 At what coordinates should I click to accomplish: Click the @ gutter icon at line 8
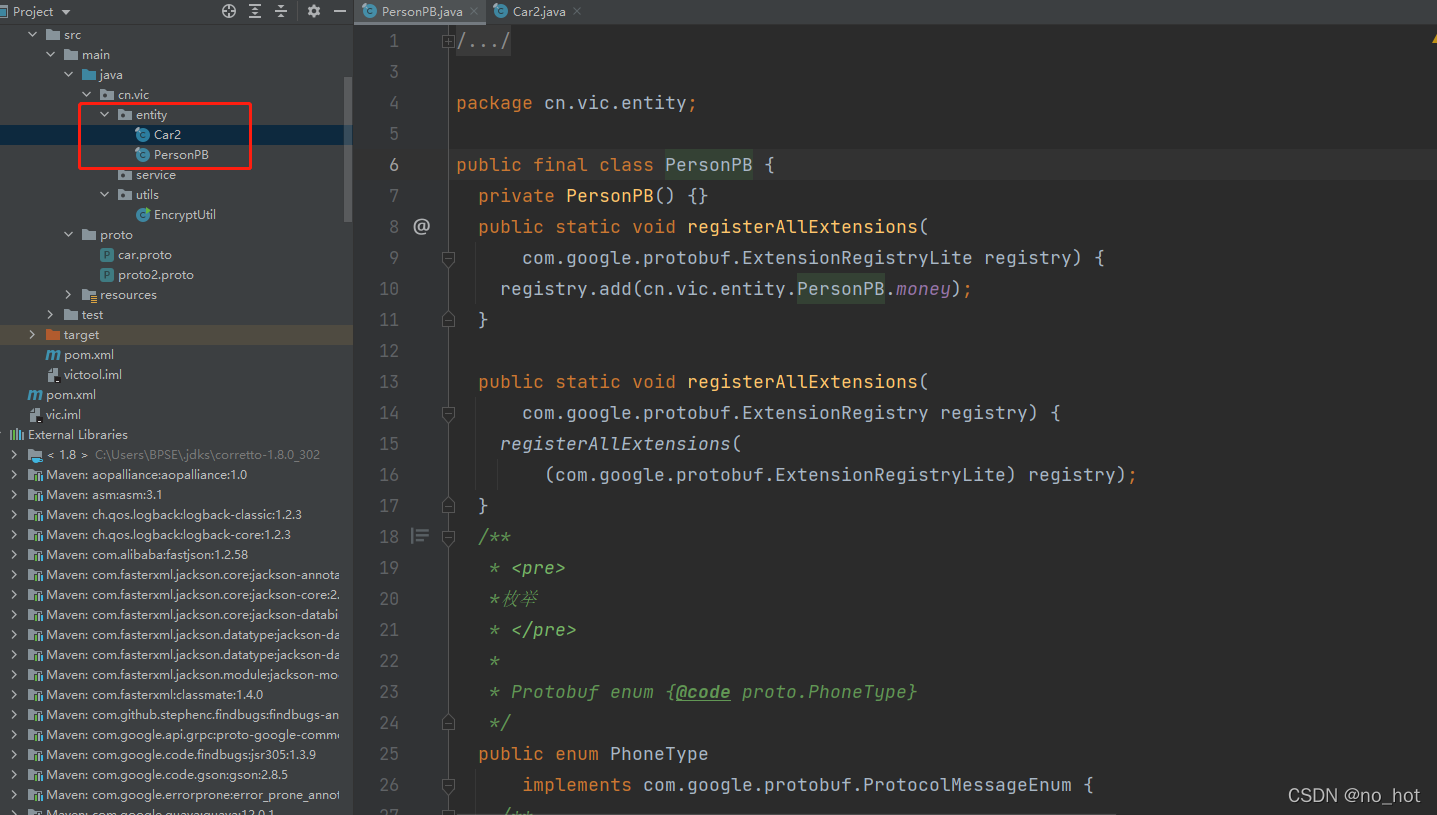point(421,227)
